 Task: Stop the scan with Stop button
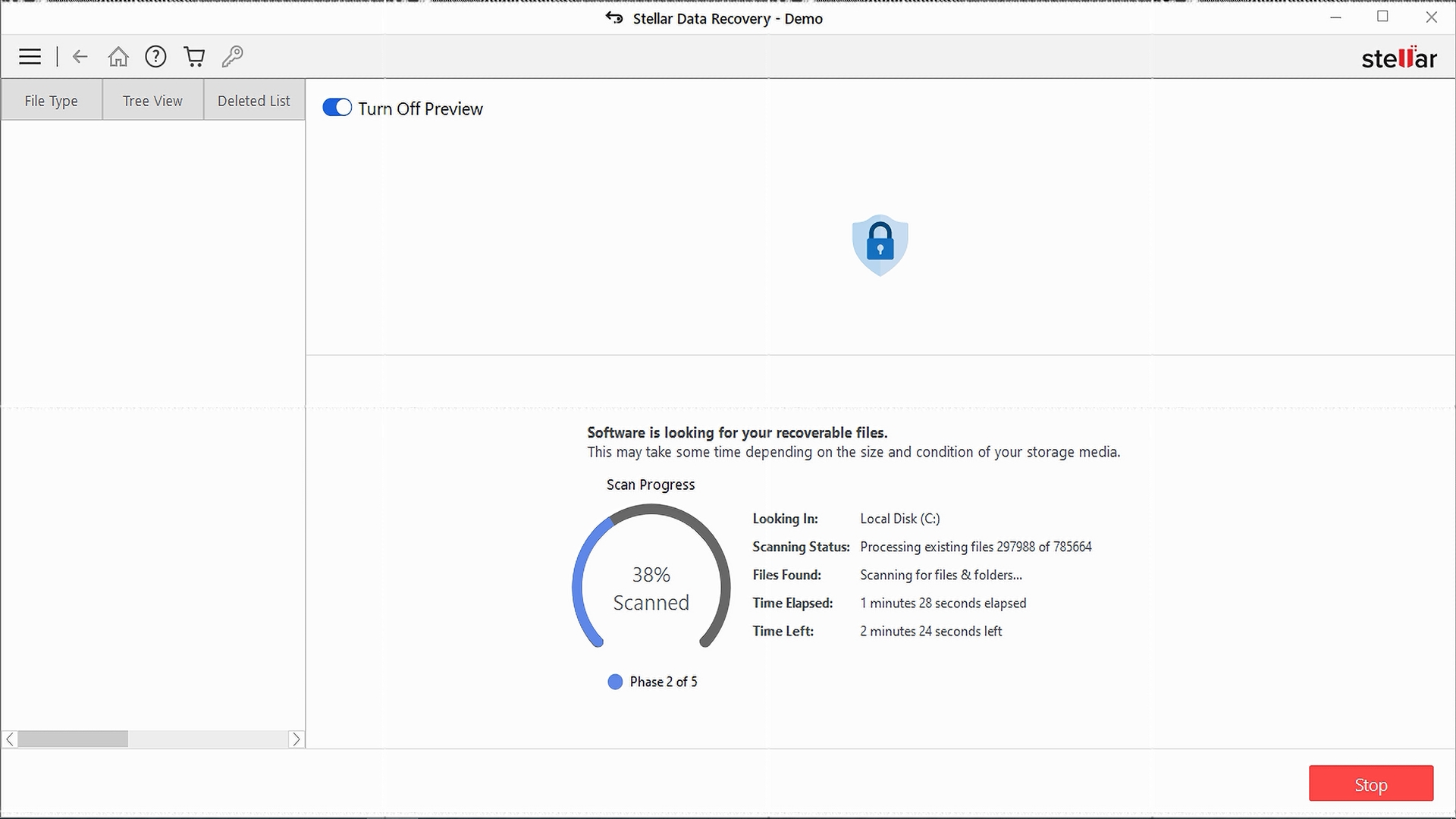[x=1371, y=784]
